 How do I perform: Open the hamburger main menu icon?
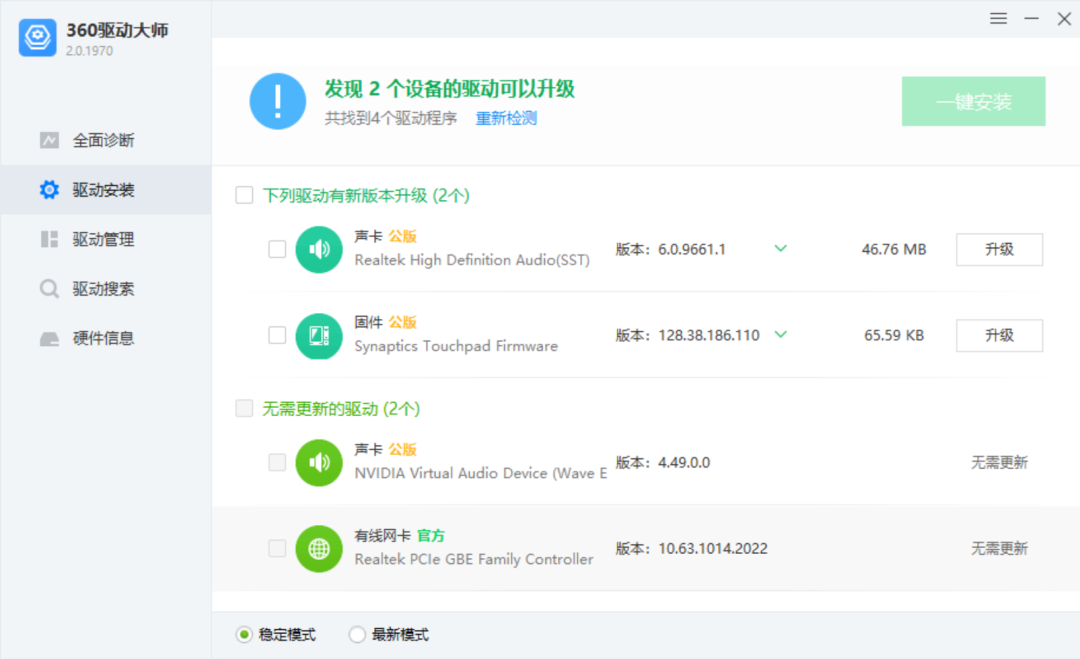tap(998, 19)
